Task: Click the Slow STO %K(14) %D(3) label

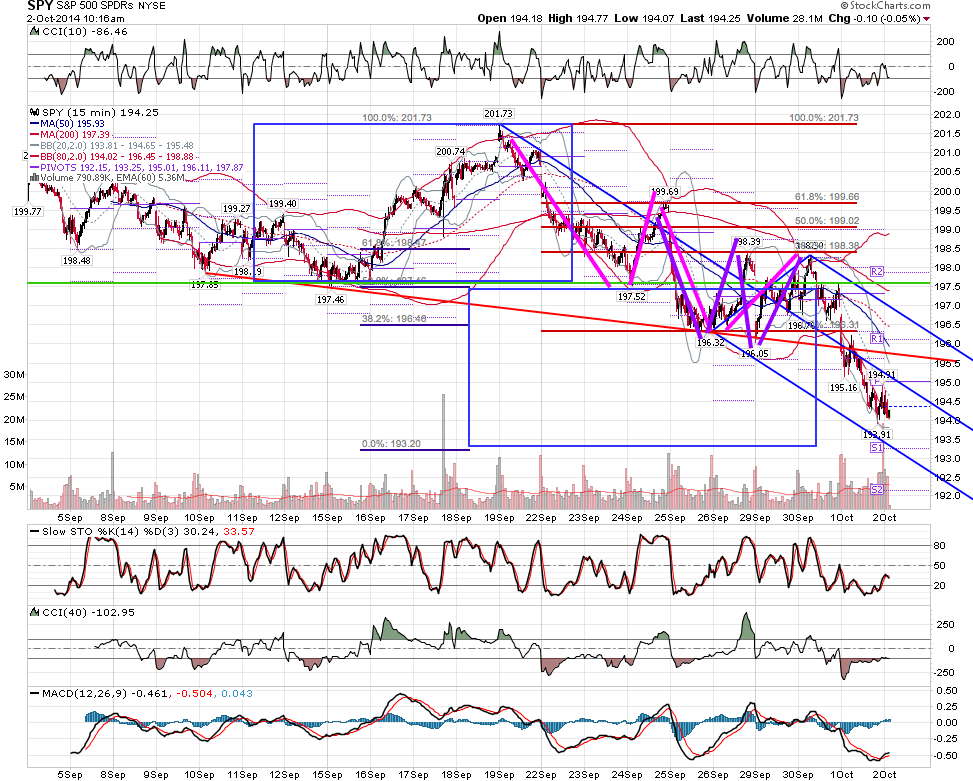Action: (148, 532)
